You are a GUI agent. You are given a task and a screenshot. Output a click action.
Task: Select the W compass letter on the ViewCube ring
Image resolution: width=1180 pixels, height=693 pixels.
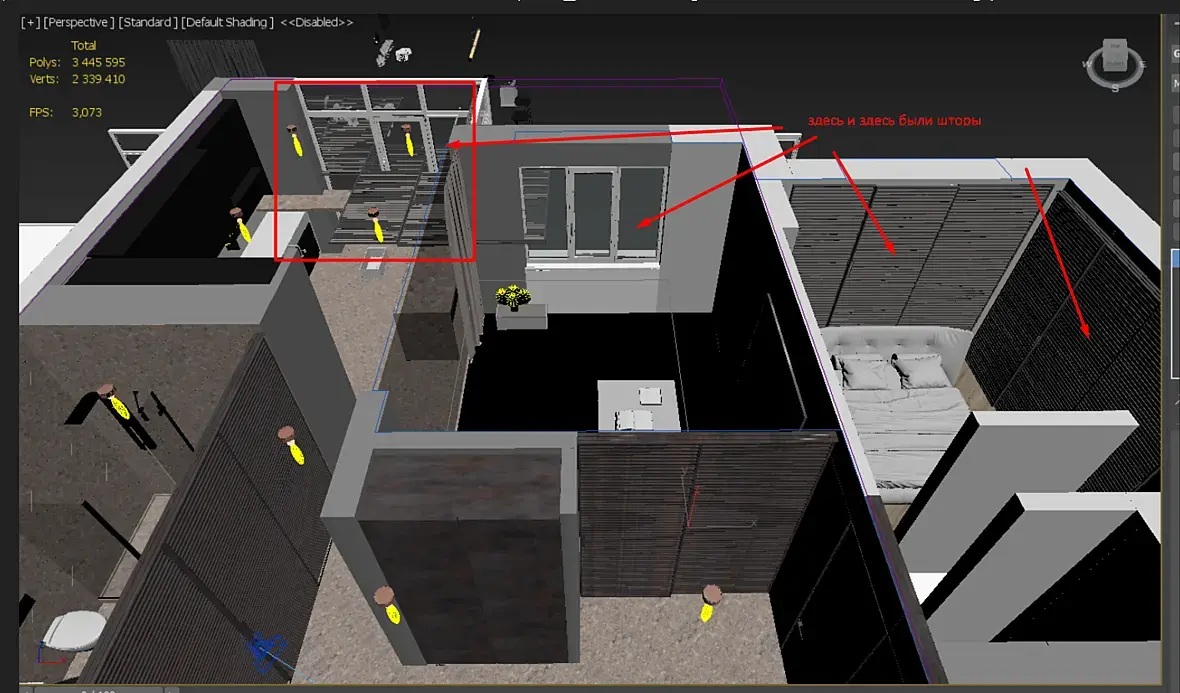pyautogui.click(x=1087, y=65)
